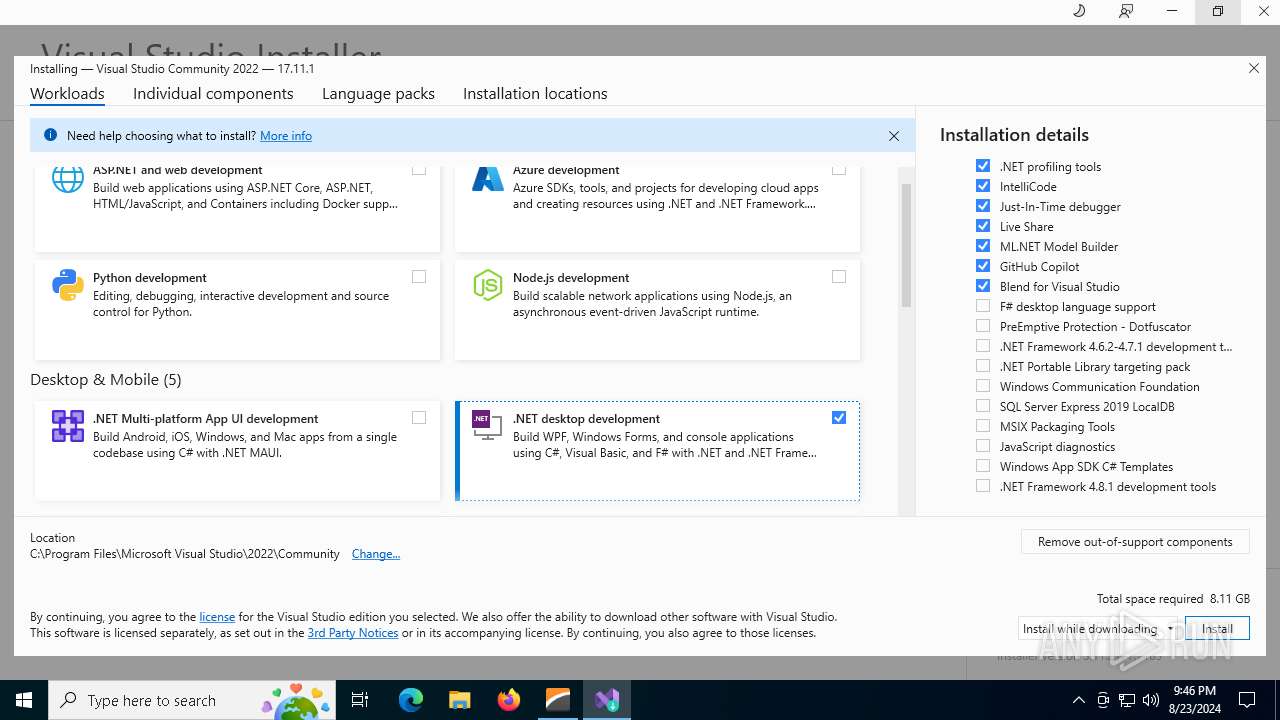Open the Sublime Text taskbar icon
This screenshot has height=720, width=1280.
coord(557,700)
